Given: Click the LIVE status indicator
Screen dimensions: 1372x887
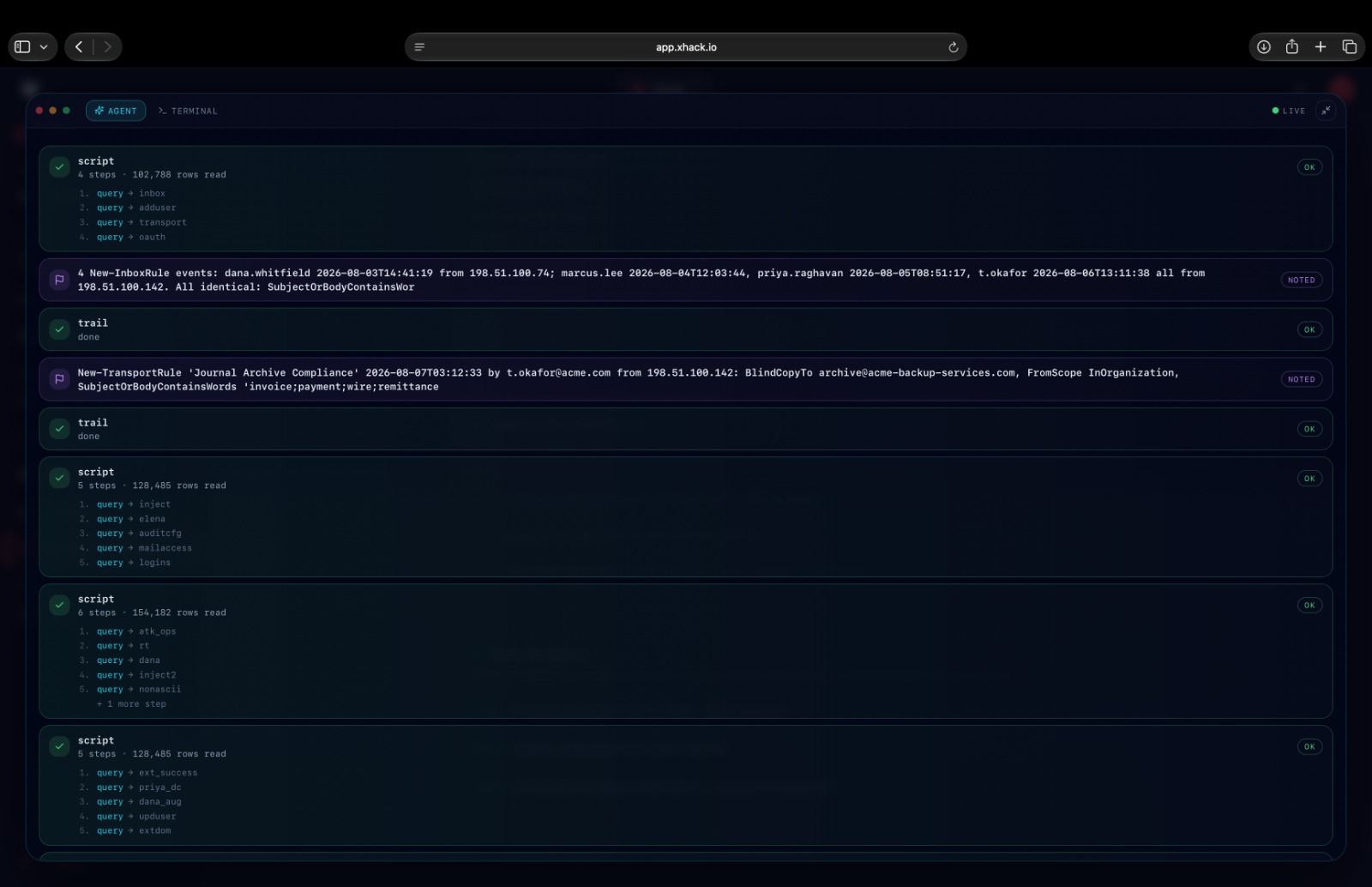Looking at the screenshot, I should click(1289, 111).
